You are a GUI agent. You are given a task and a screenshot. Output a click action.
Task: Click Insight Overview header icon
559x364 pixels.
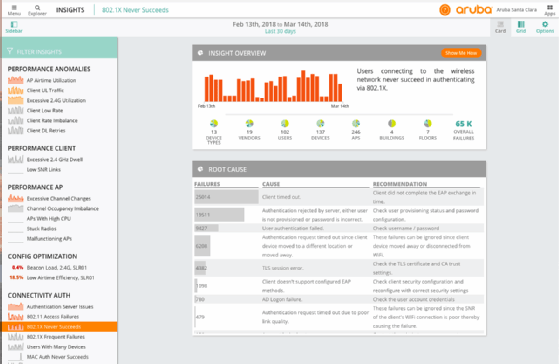[x=200, y=53]
